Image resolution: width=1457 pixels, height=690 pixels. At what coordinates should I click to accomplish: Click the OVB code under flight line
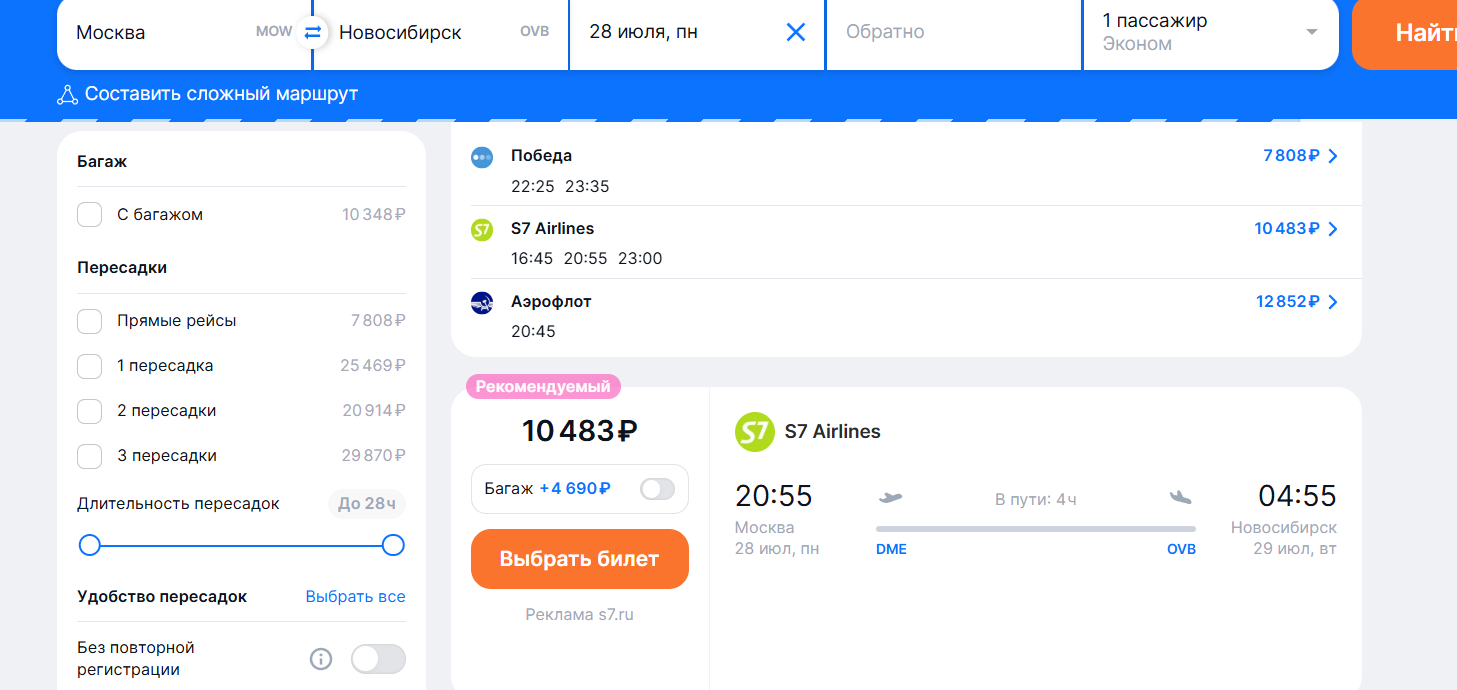point(1181,549)
